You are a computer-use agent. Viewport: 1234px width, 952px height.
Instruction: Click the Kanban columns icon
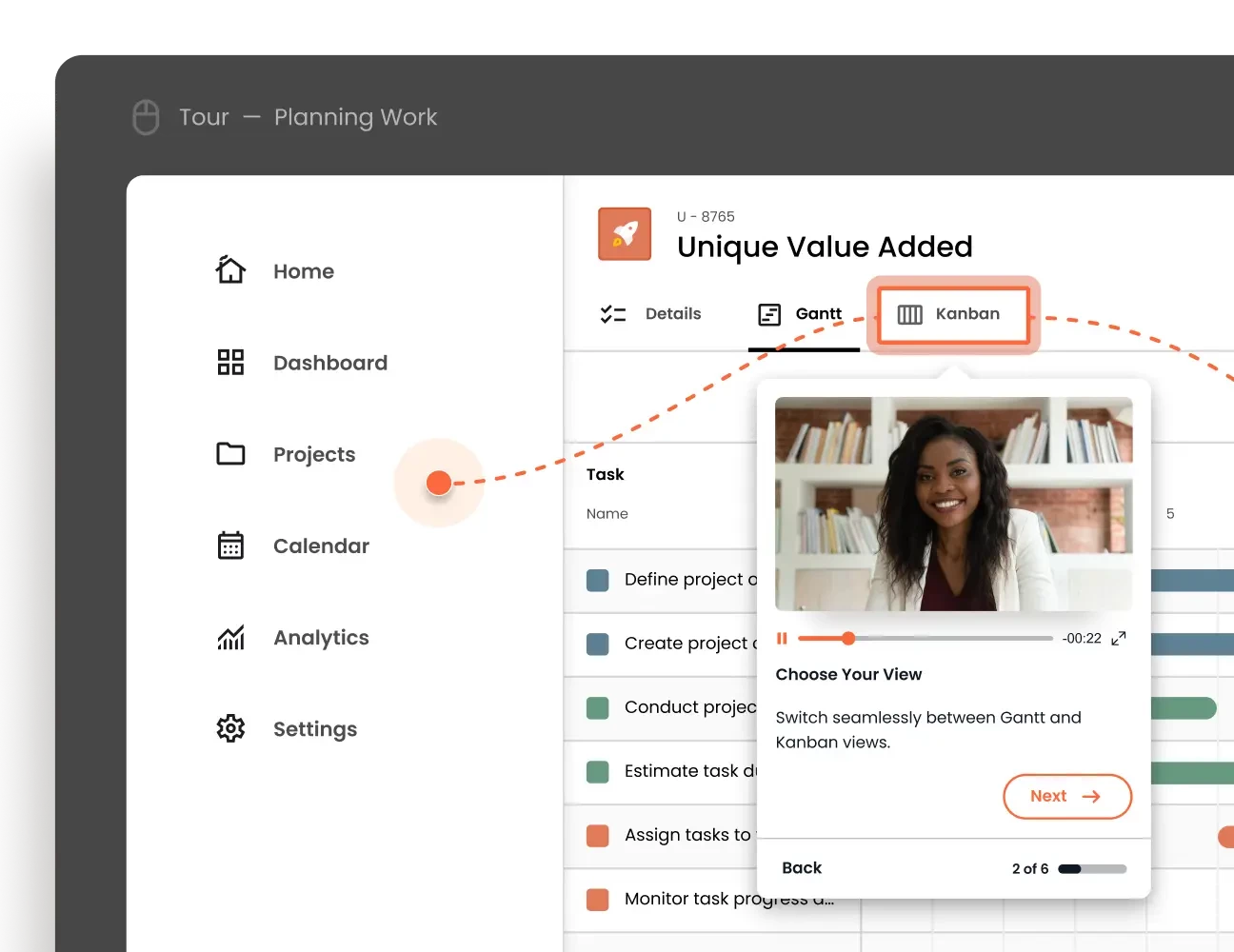pyautogui.click(x=910, y=314)
